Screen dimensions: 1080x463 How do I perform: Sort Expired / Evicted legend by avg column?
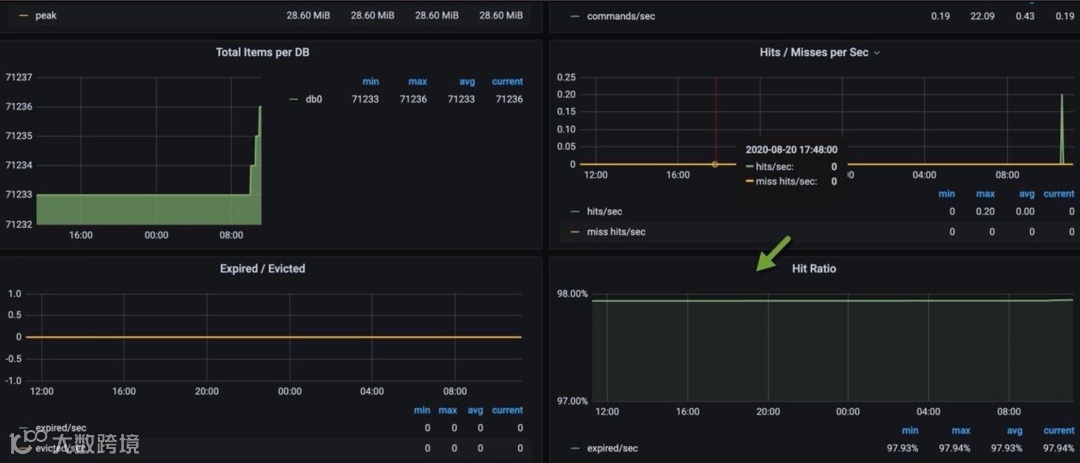point(475,410)
